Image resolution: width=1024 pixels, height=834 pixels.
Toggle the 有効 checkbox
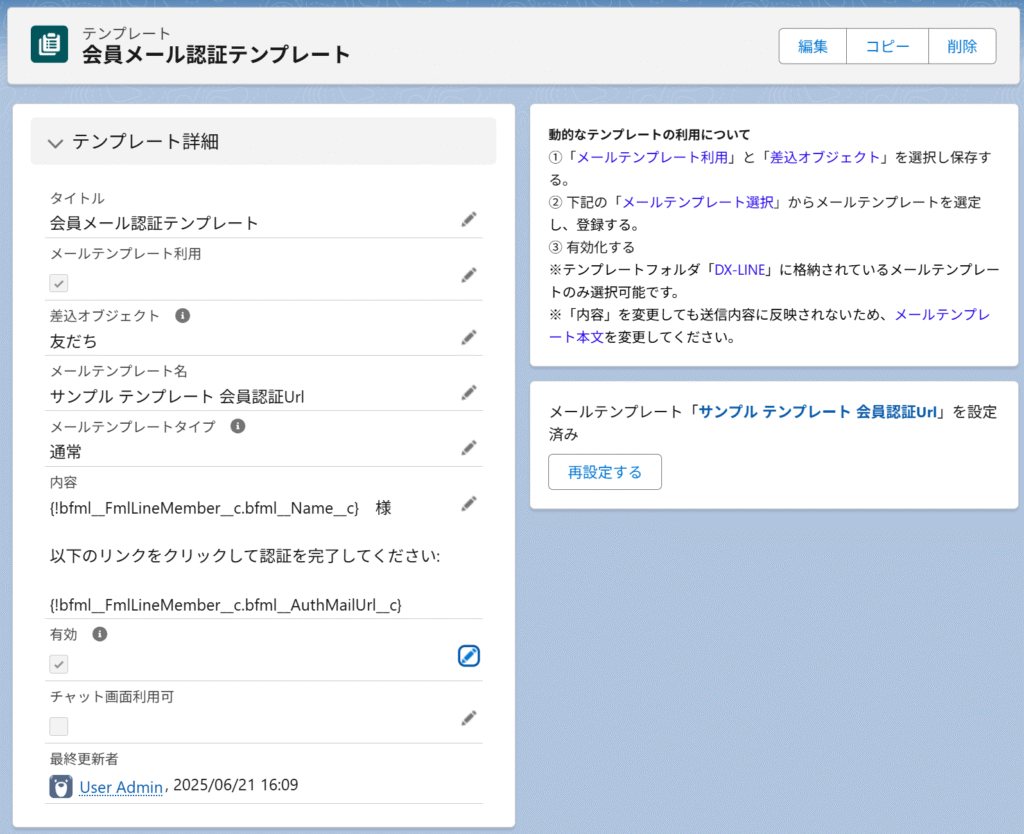[60, 664]
